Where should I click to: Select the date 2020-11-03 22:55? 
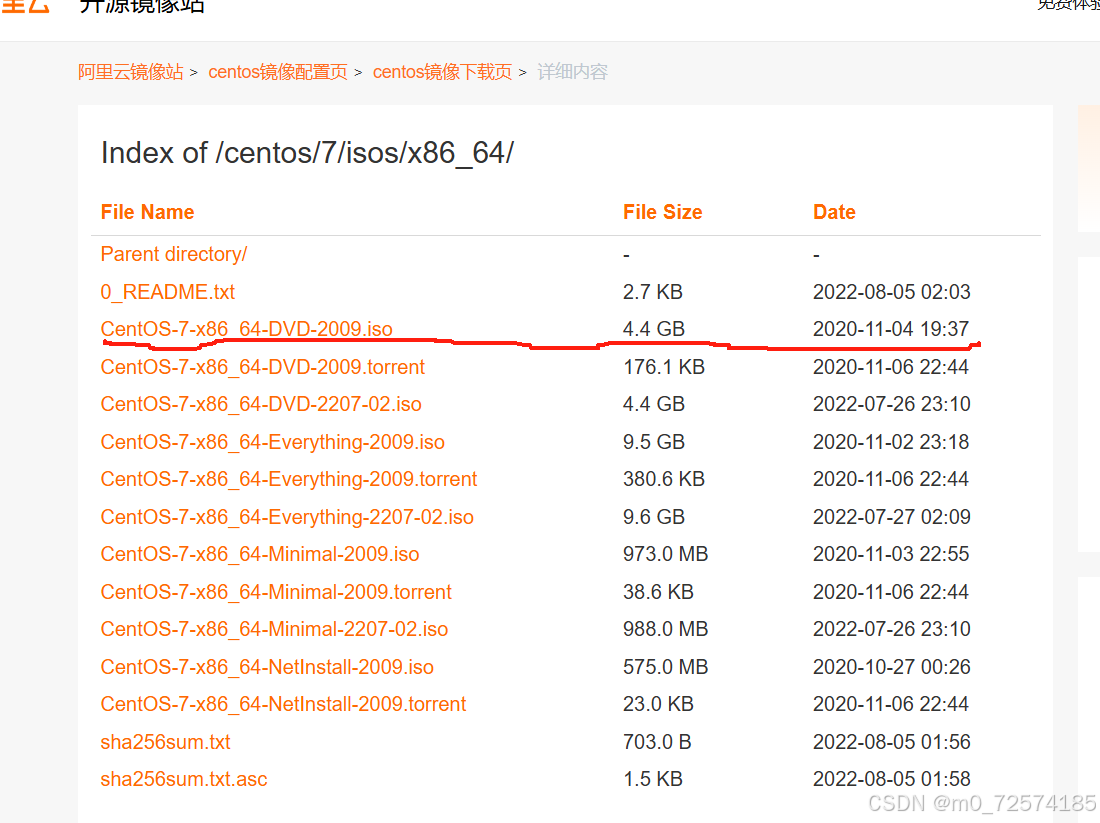[891, 554]
